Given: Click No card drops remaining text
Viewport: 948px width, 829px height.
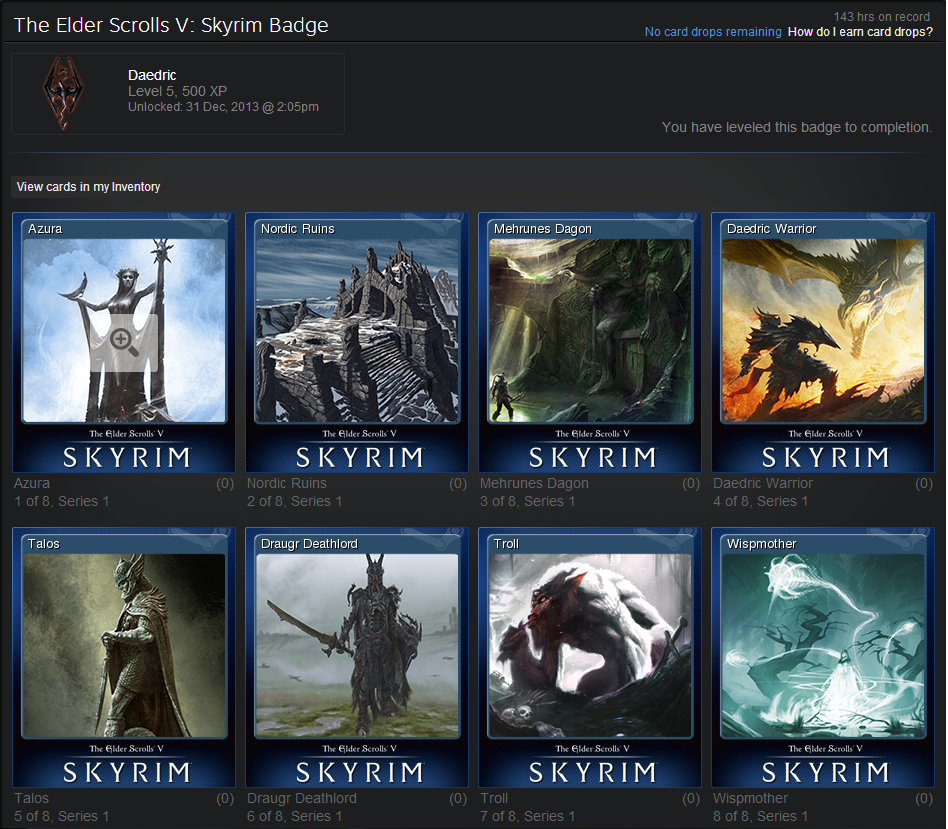Looking at the screenshot, I should (713, 32).
